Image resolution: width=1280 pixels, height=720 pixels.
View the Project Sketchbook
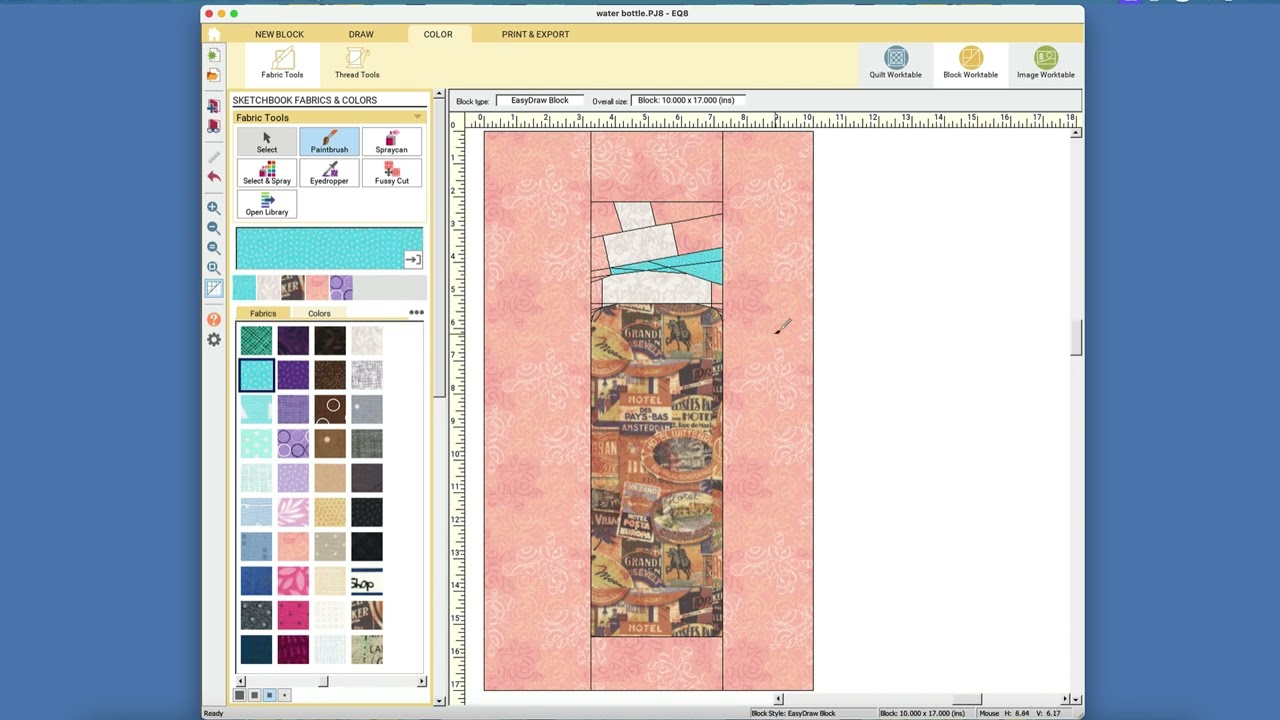point(213,126)
